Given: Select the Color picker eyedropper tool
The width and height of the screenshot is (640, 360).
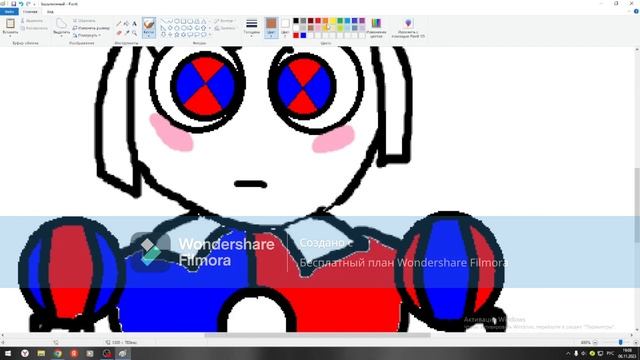Looking at the screenshot, I should pos(127,33).
